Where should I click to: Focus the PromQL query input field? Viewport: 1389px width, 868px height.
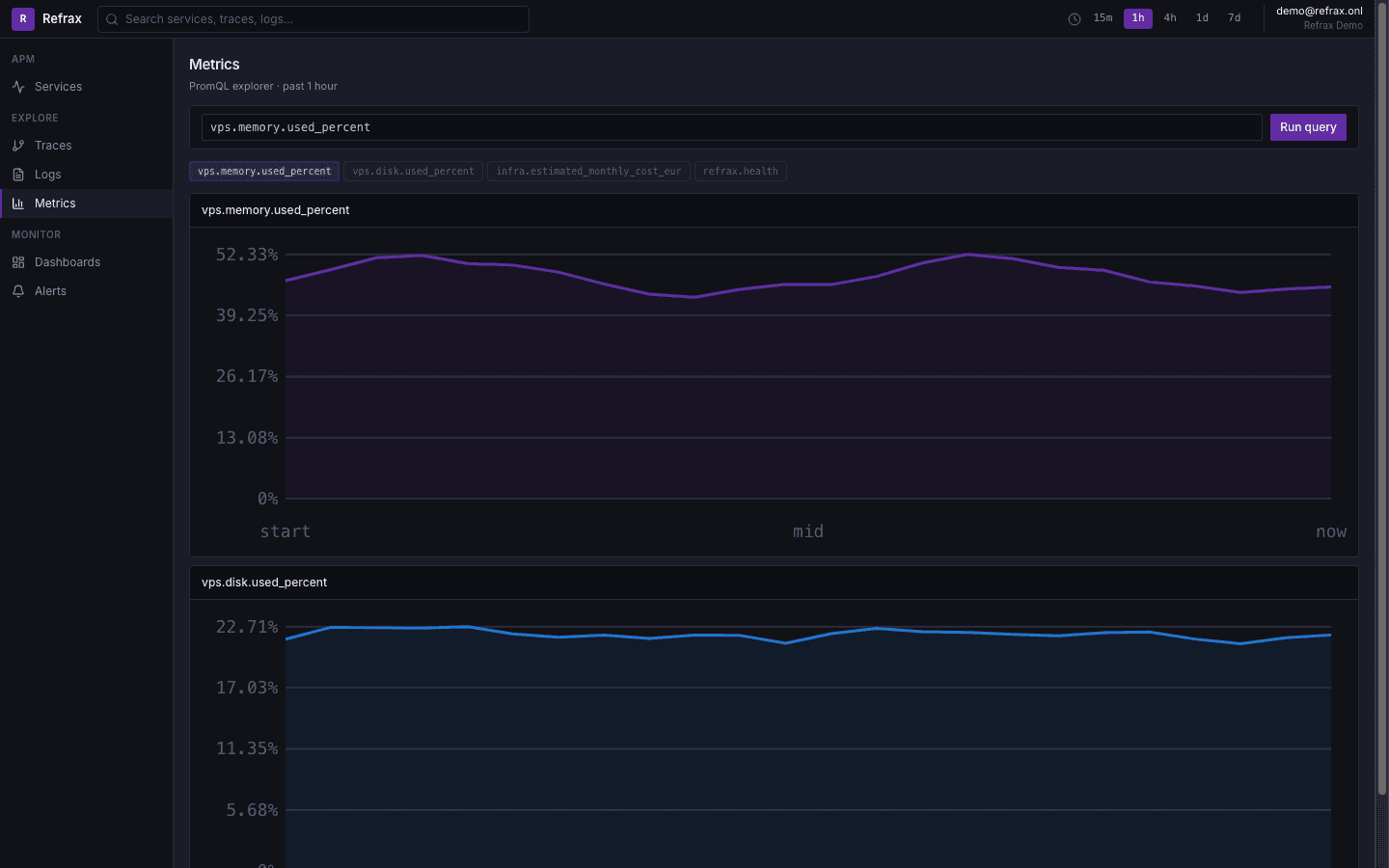[731, 127]
